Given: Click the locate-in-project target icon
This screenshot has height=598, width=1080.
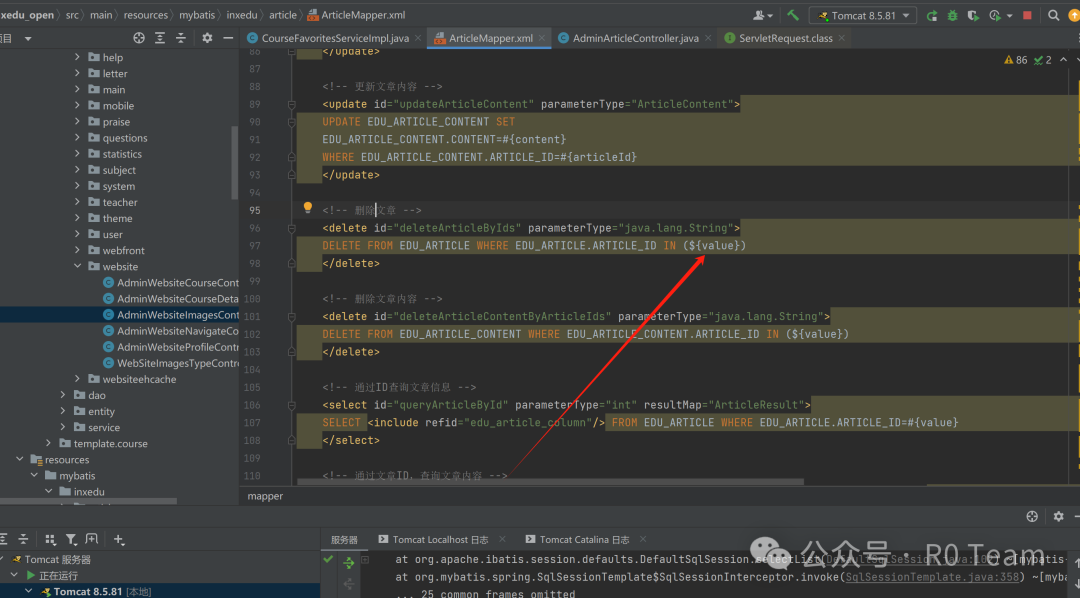Looking at the screenshot, I should coord(139,39).
